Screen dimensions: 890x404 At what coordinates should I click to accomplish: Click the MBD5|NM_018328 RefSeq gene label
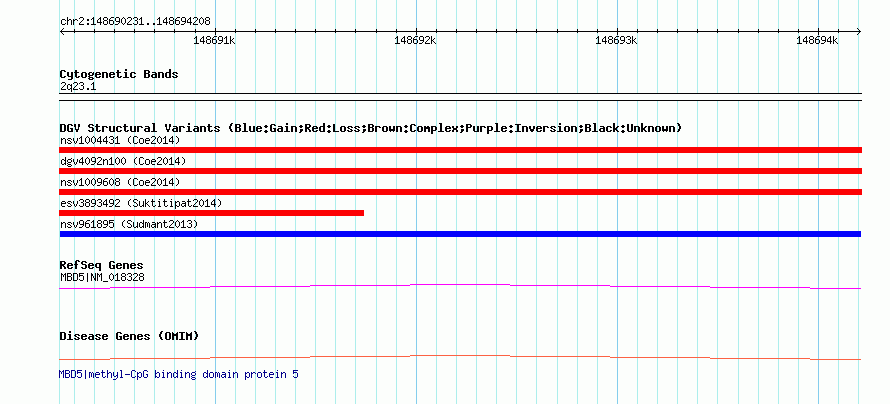(x=102, y=277)
